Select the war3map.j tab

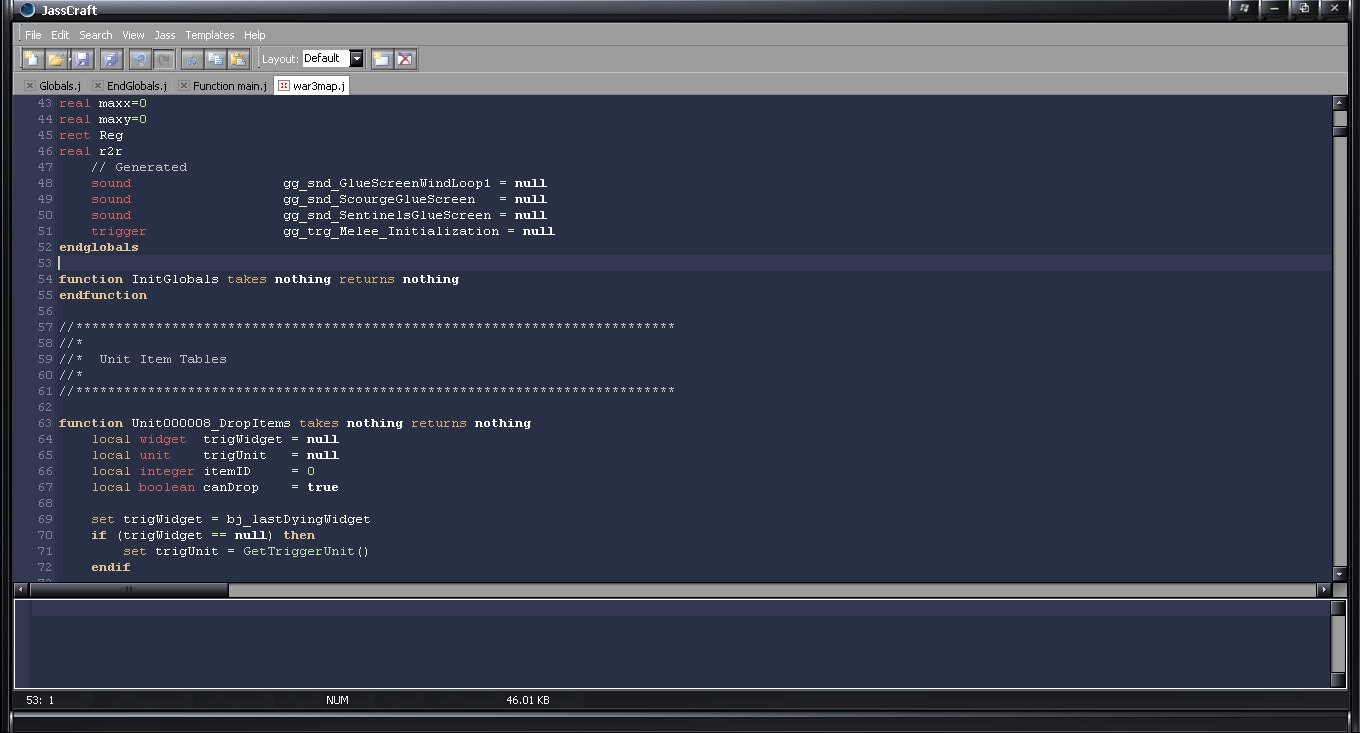pos(311,86)
